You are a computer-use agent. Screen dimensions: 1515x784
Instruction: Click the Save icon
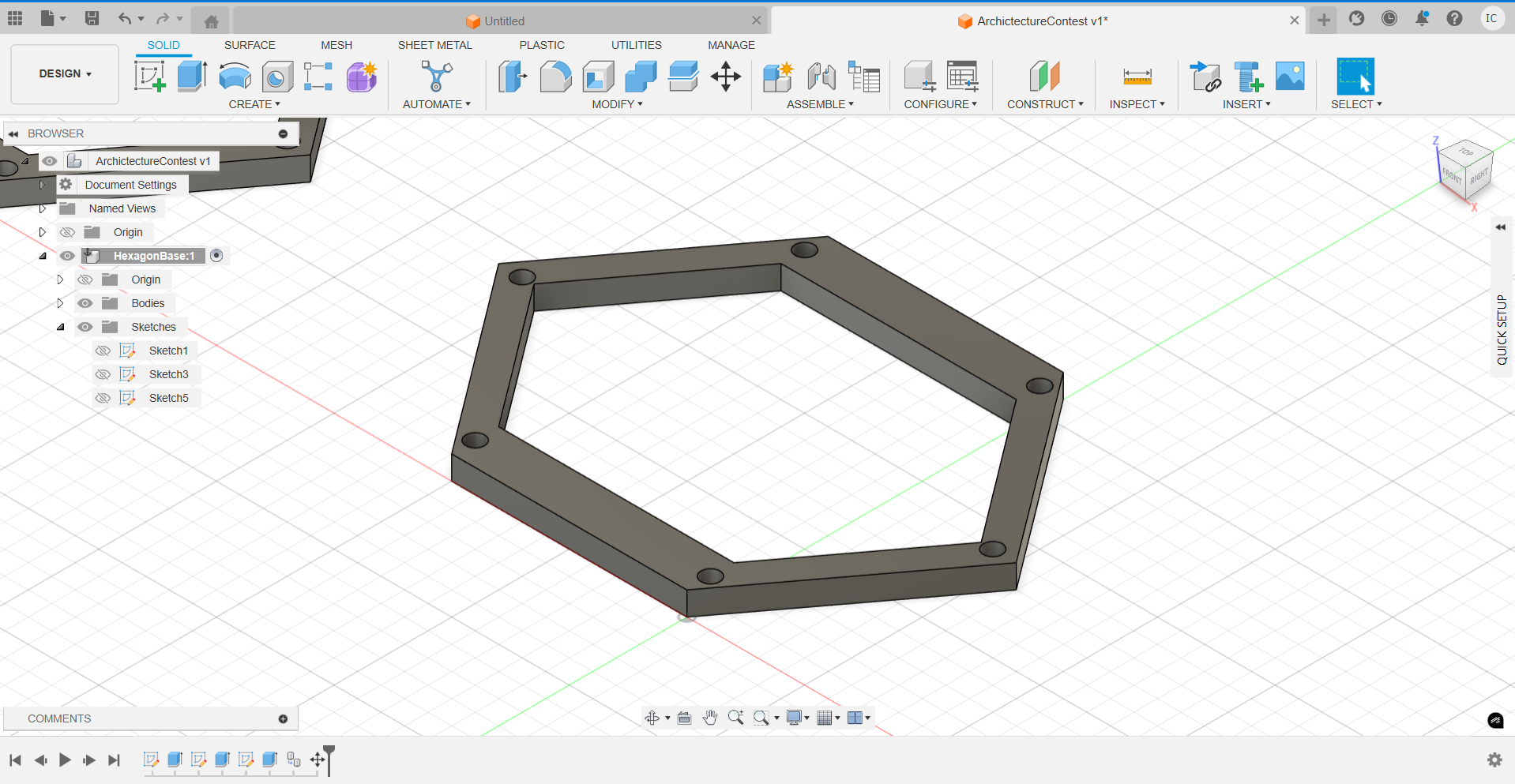[92, 18]
